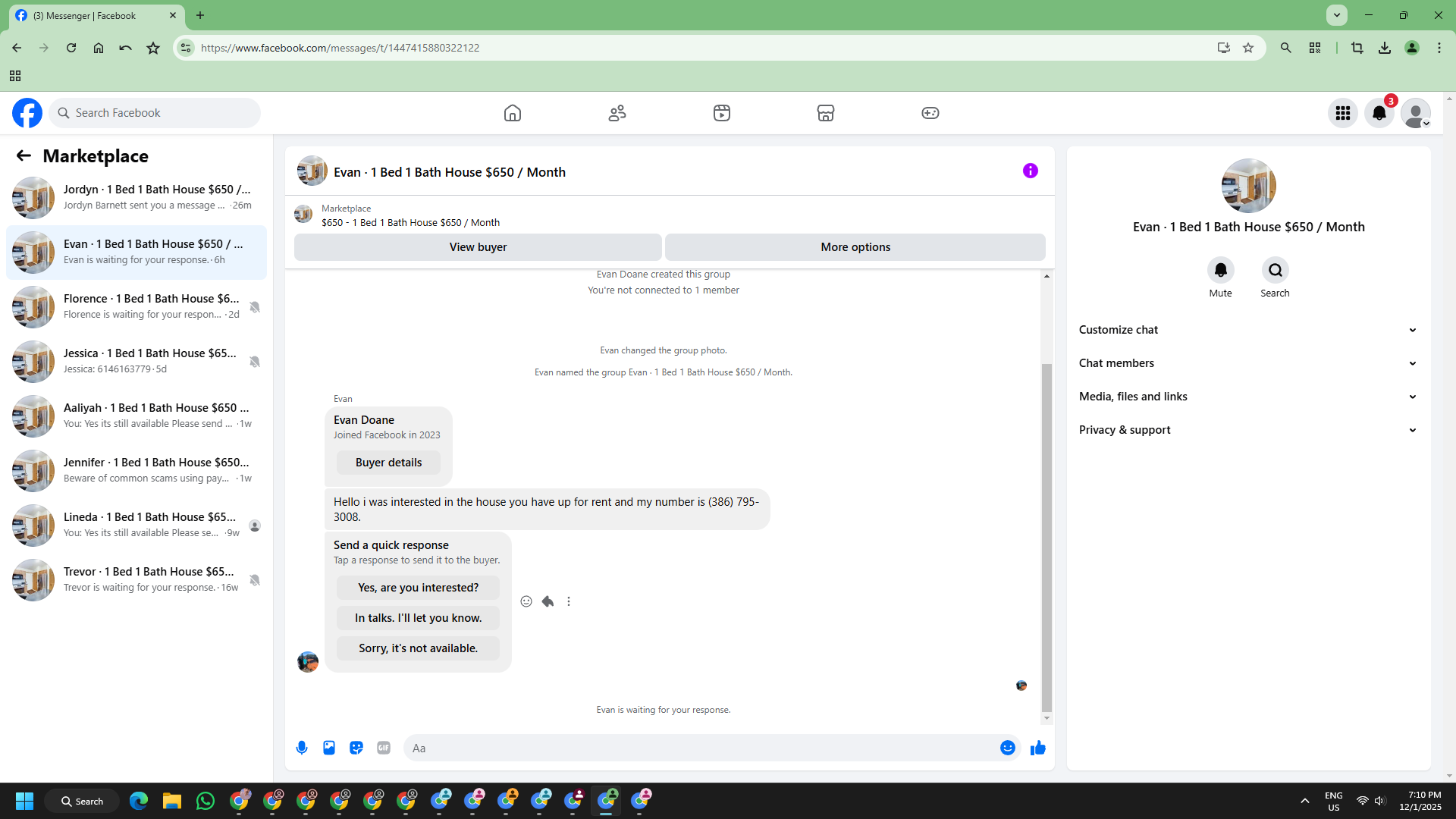Search in conversation from right panel
Viewport: 1456px width, 819px height.
click(x=1276, y=270)
